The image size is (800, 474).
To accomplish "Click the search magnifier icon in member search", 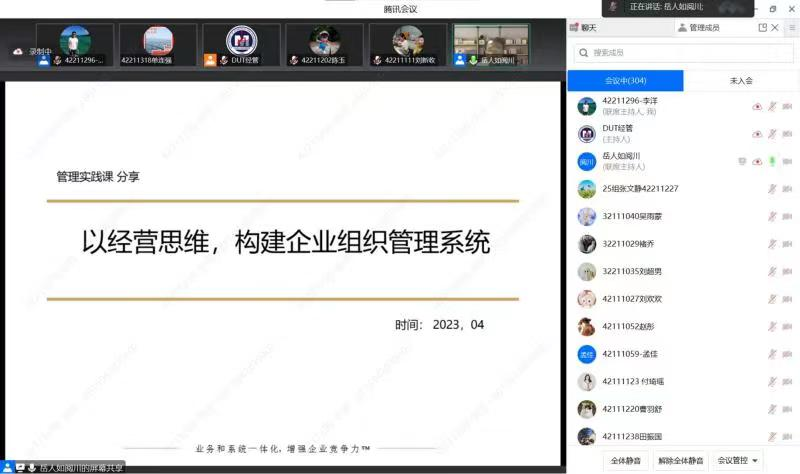I will pyautogui.click(x=584, y=52).
